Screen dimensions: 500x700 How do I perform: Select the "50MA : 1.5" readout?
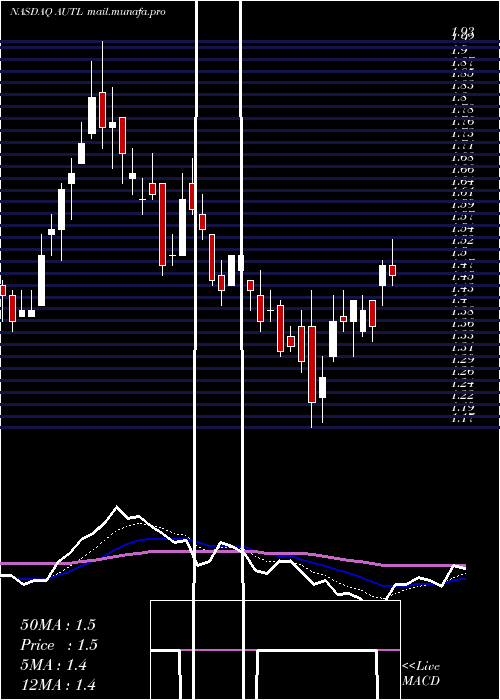point(58,625)
